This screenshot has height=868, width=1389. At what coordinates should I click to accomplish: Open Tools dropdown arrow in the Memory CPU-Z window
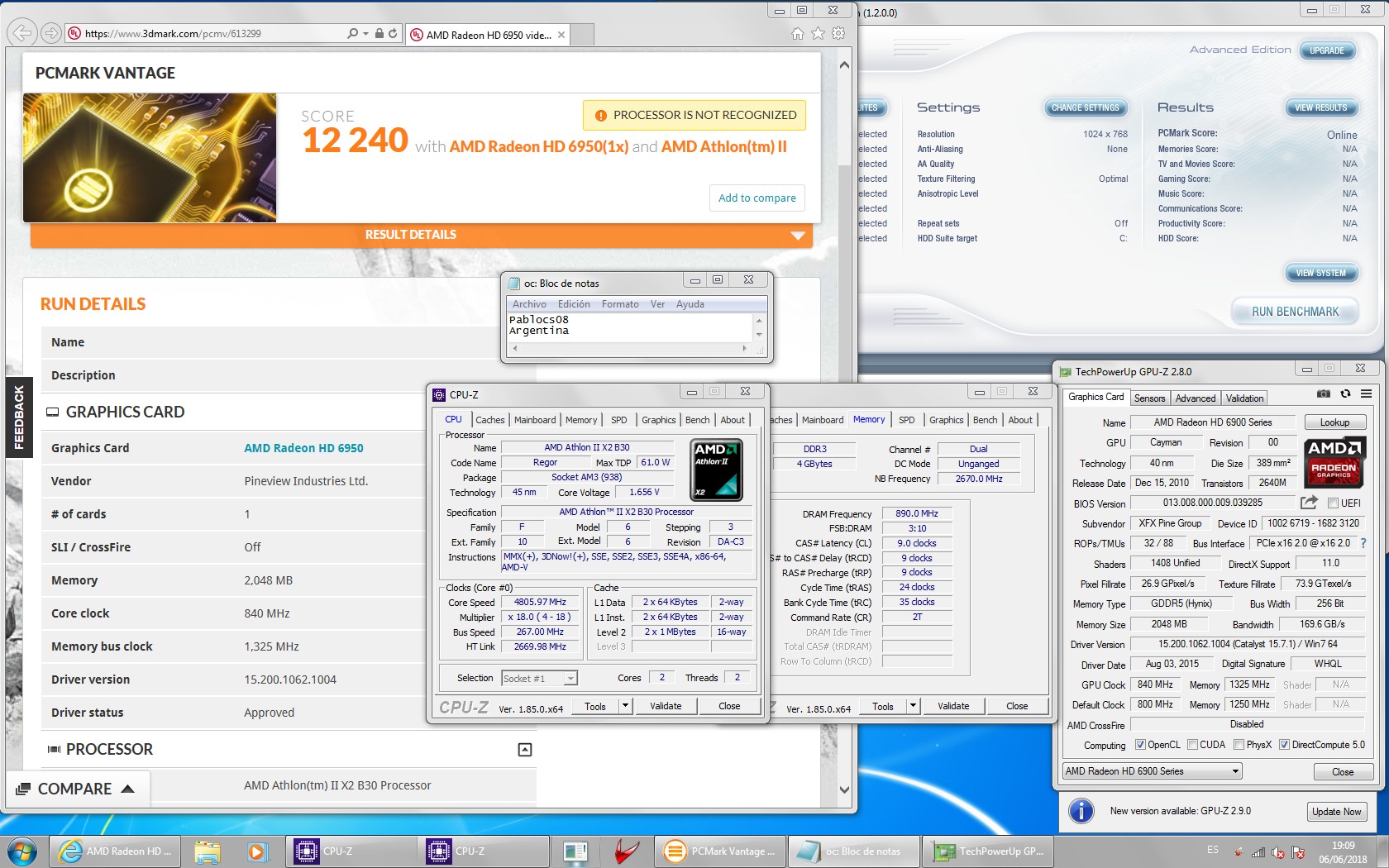point(914,706)
